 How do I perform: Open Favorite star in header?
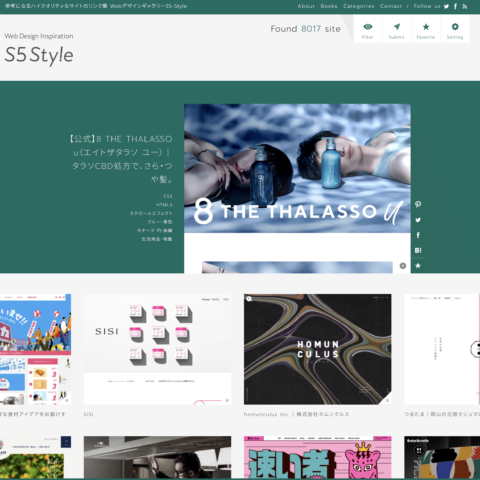click(x=426, y=30)
